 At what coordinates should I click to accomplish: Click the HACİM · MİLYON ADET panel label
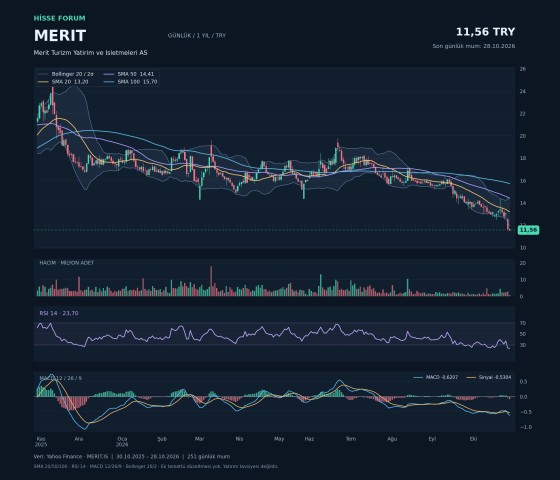pyautogui.click(x=66, y=263)
